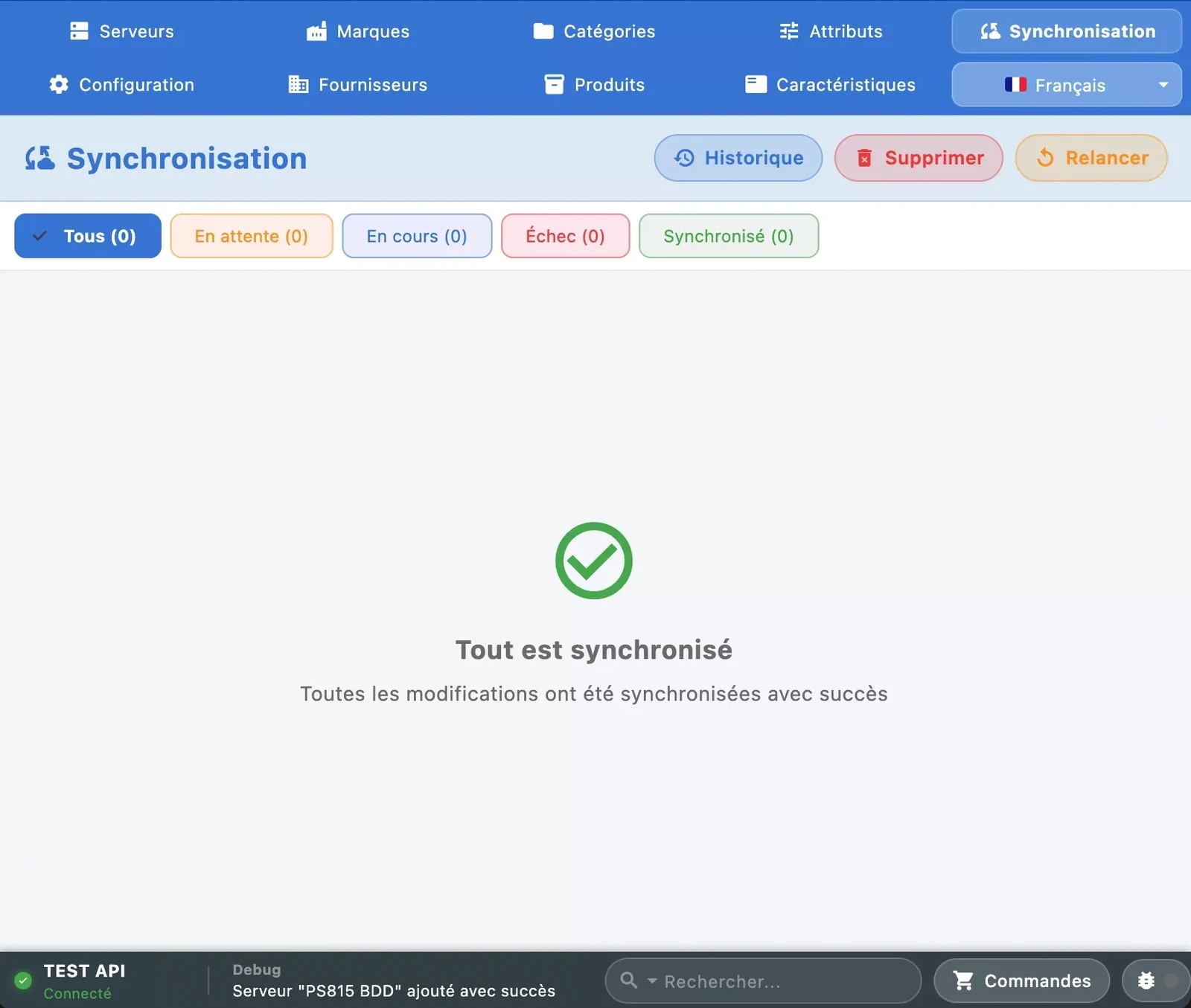The height and width of the screenshot is (1008, 1191).
Task: Open Configuration via the gear icon
Action: pos(59,84)
